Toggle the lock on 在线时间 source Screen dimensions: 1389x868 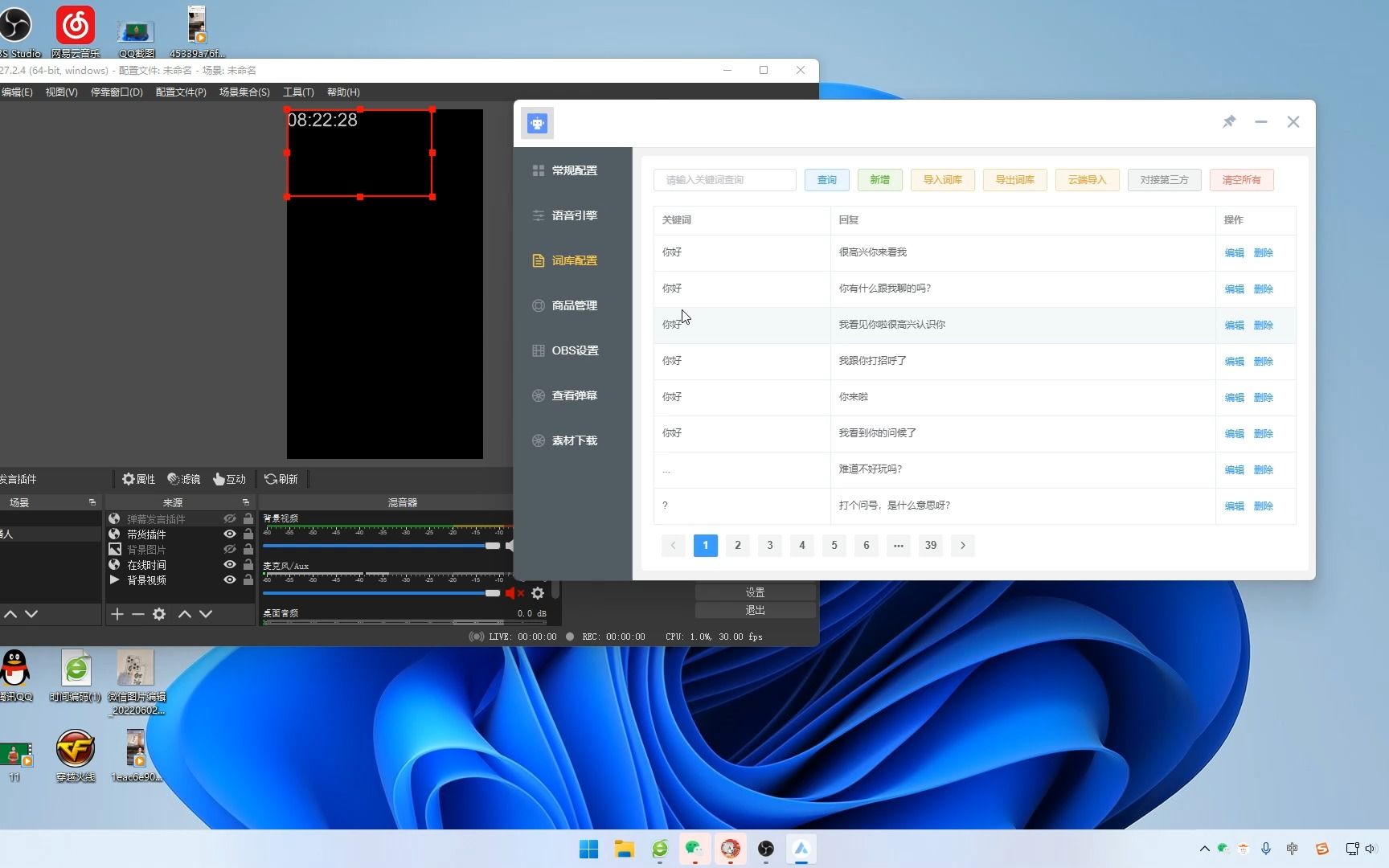coord(248,565)
